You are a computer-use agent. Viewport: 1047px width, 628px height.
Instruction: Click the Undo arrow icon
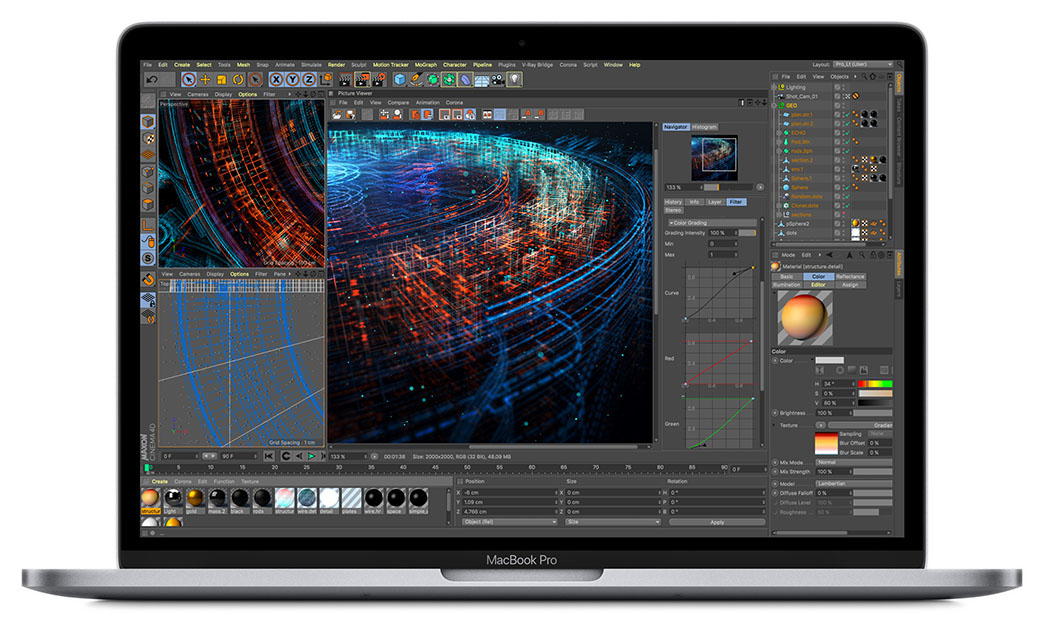[152, 79]
